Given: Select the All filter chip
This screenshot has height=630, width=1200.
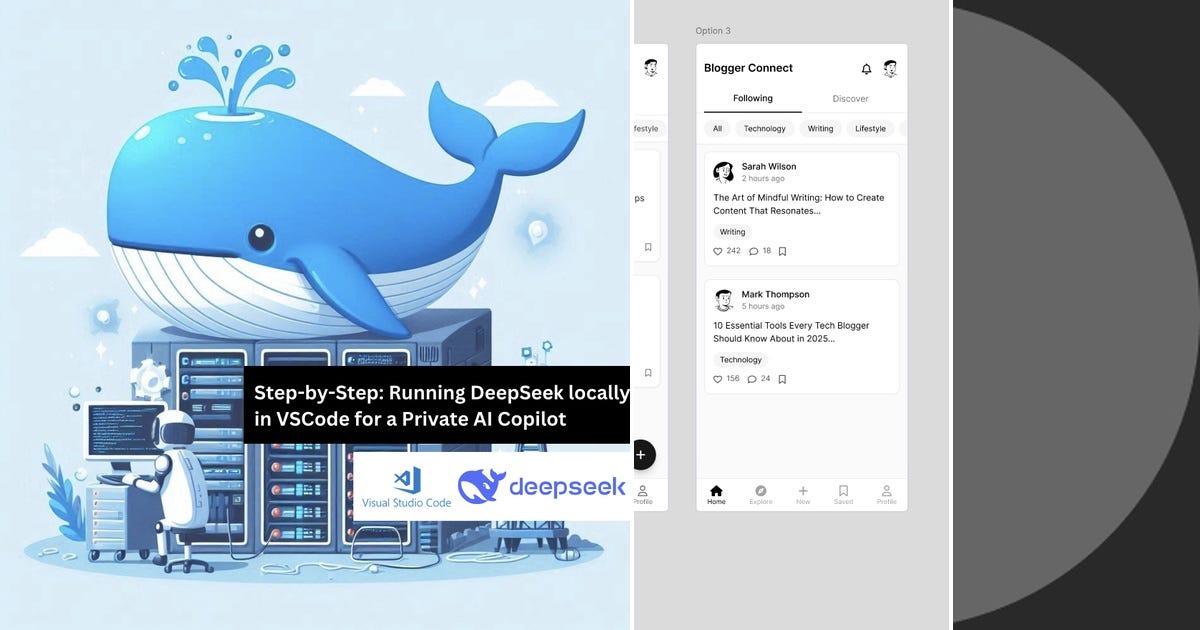Looking at the screenshot, I should click(717, 129).
